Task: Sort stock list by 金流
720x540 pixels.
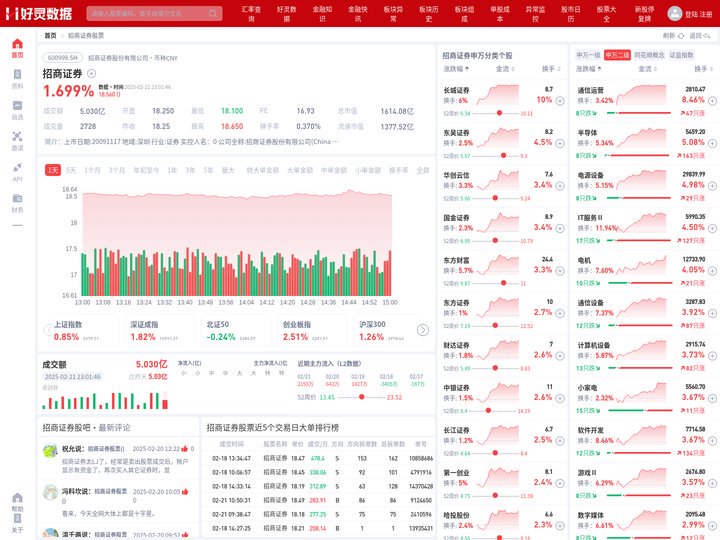Action: click(505, 69)
